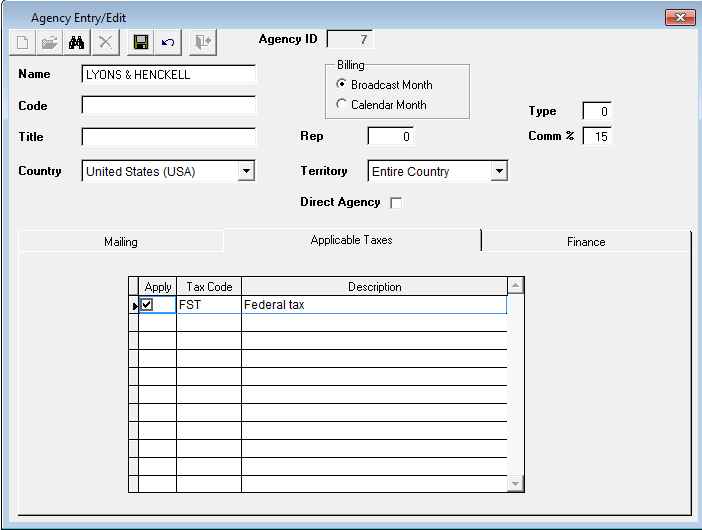Viewport: 702px width, 530px height.
Task: Click the Save floppy disk icon
Action: point(141,42)
